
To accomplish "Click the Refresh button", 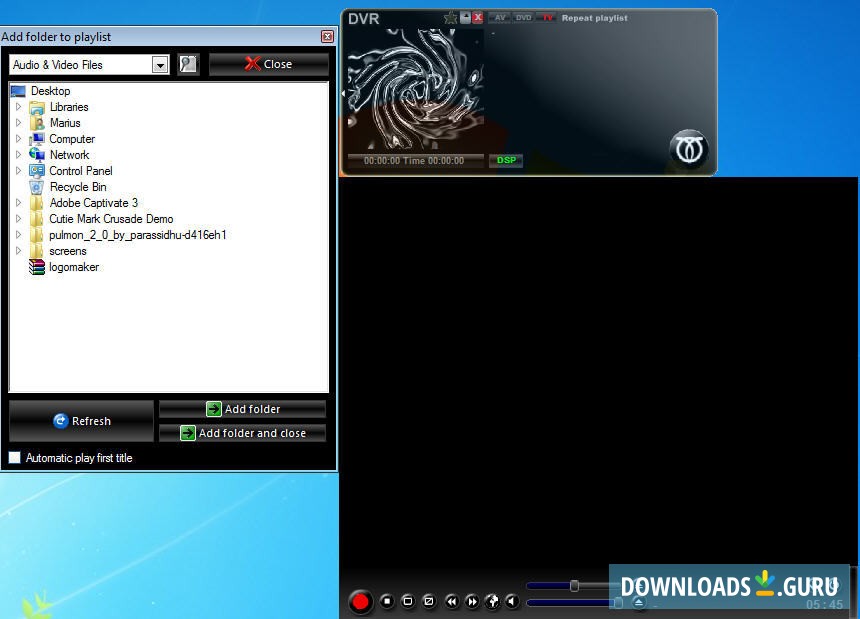I will click(81, 421).
